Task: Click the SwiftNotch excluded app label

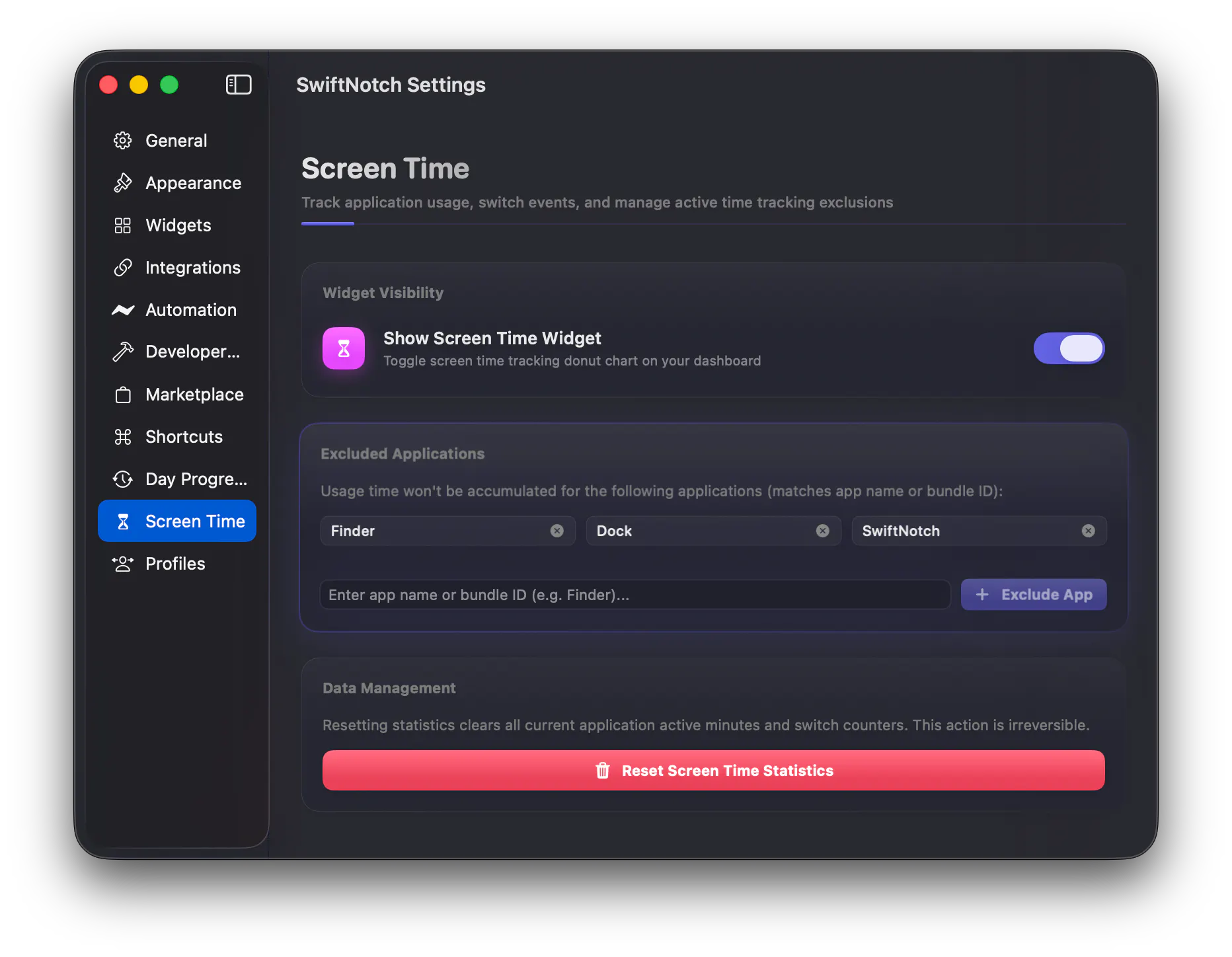Action: tap(901, 531)
